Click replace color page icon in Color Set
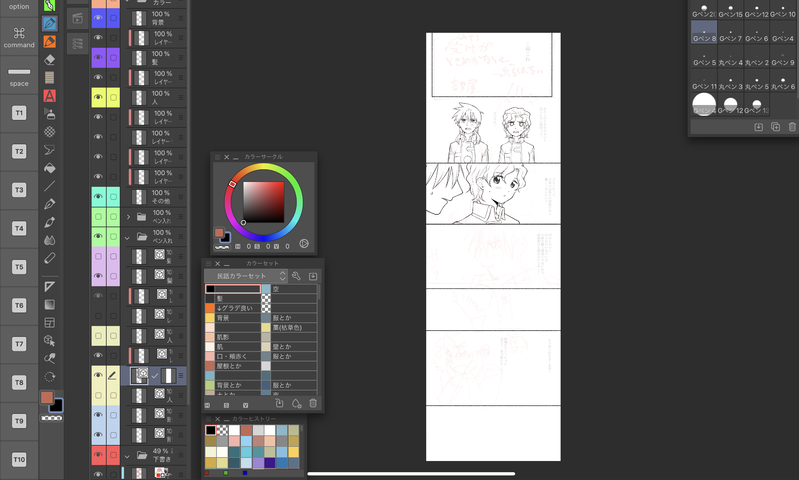Viewport: 799px width, 480px height. 279,404
